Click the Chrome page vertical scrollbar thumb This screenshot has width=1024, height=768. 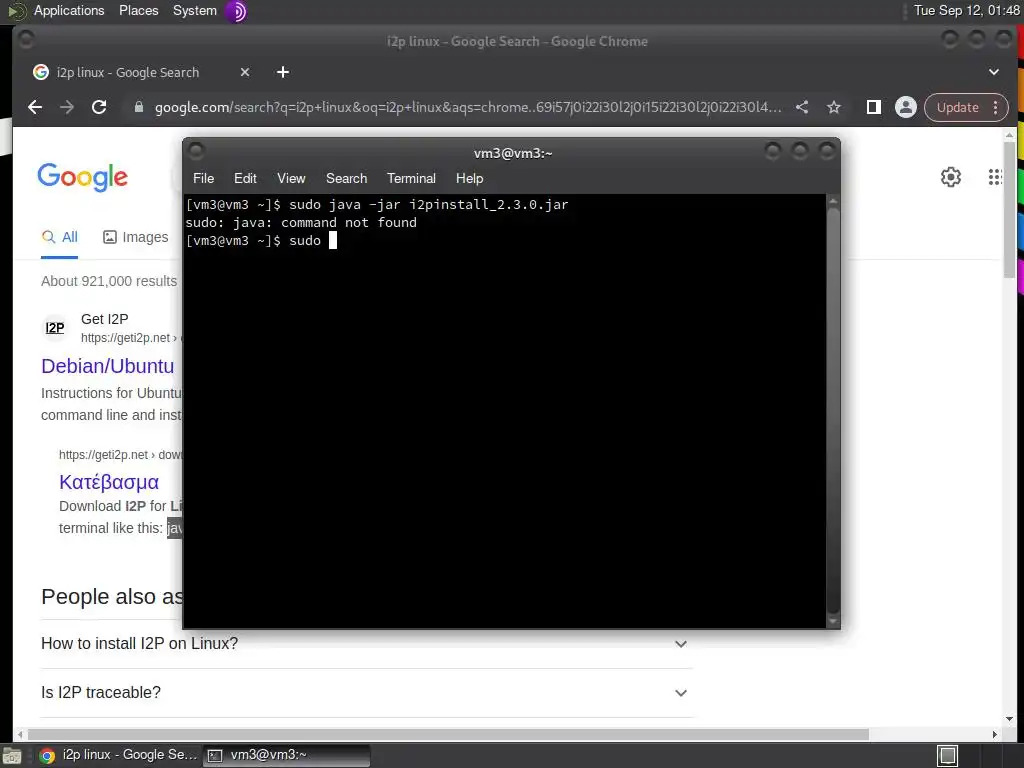coord(1010,208)
